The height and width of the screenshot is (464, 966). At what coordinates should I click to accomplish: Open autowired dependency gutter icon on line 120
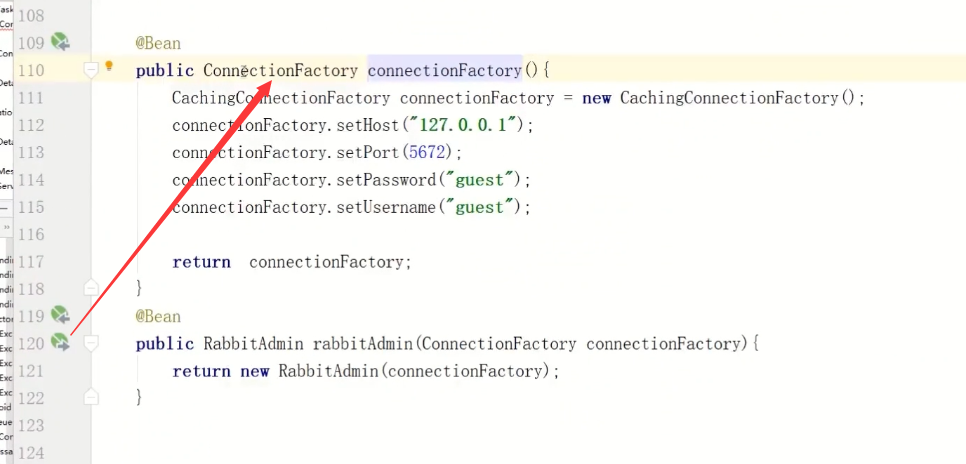(x=60, y=343)
